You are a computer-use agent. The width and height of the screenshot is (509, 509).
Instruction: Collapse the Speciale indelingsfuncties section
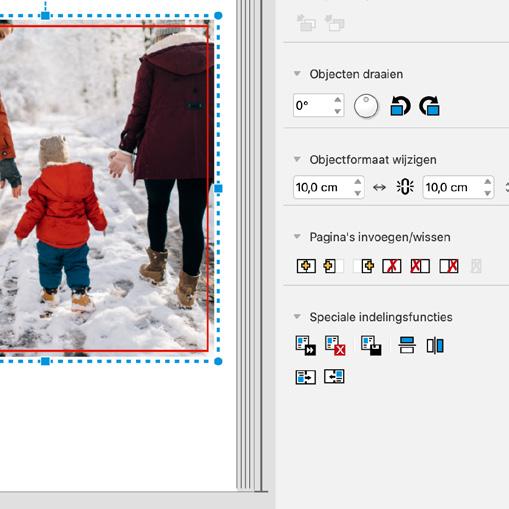[x=297, y=316]
